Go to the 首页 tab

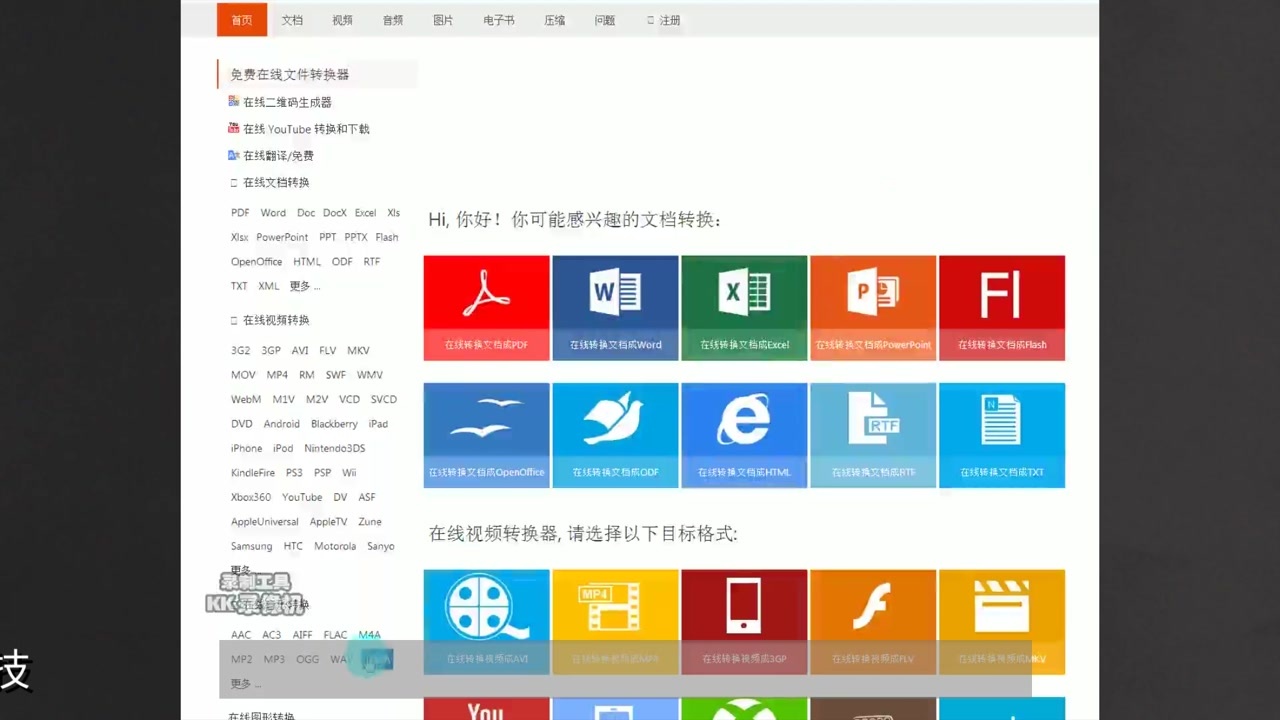pos(242,20)
